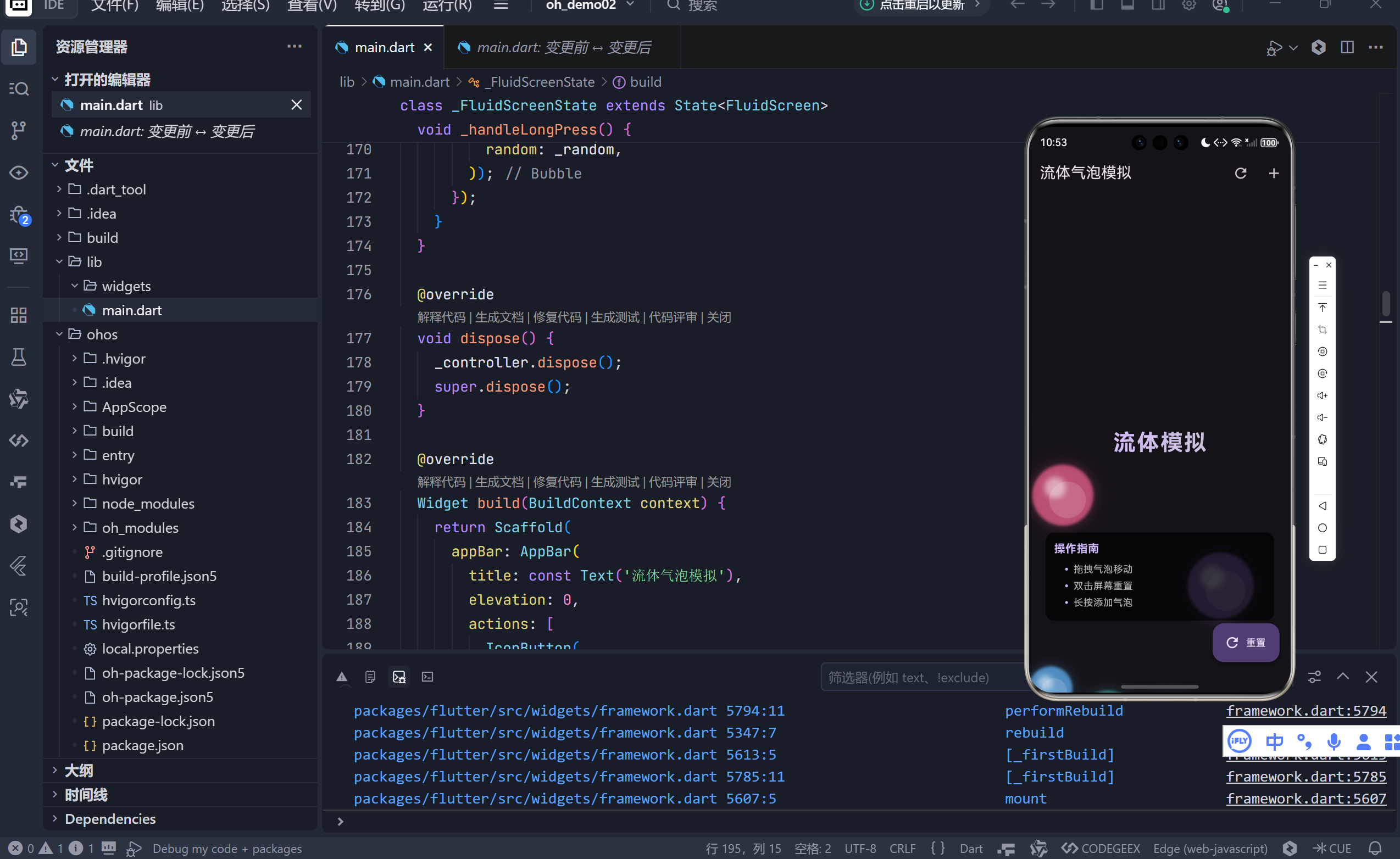Screen dimensions: 1400x859
Task: Toggle primary sidebar layout icon
Action: 1097,5
